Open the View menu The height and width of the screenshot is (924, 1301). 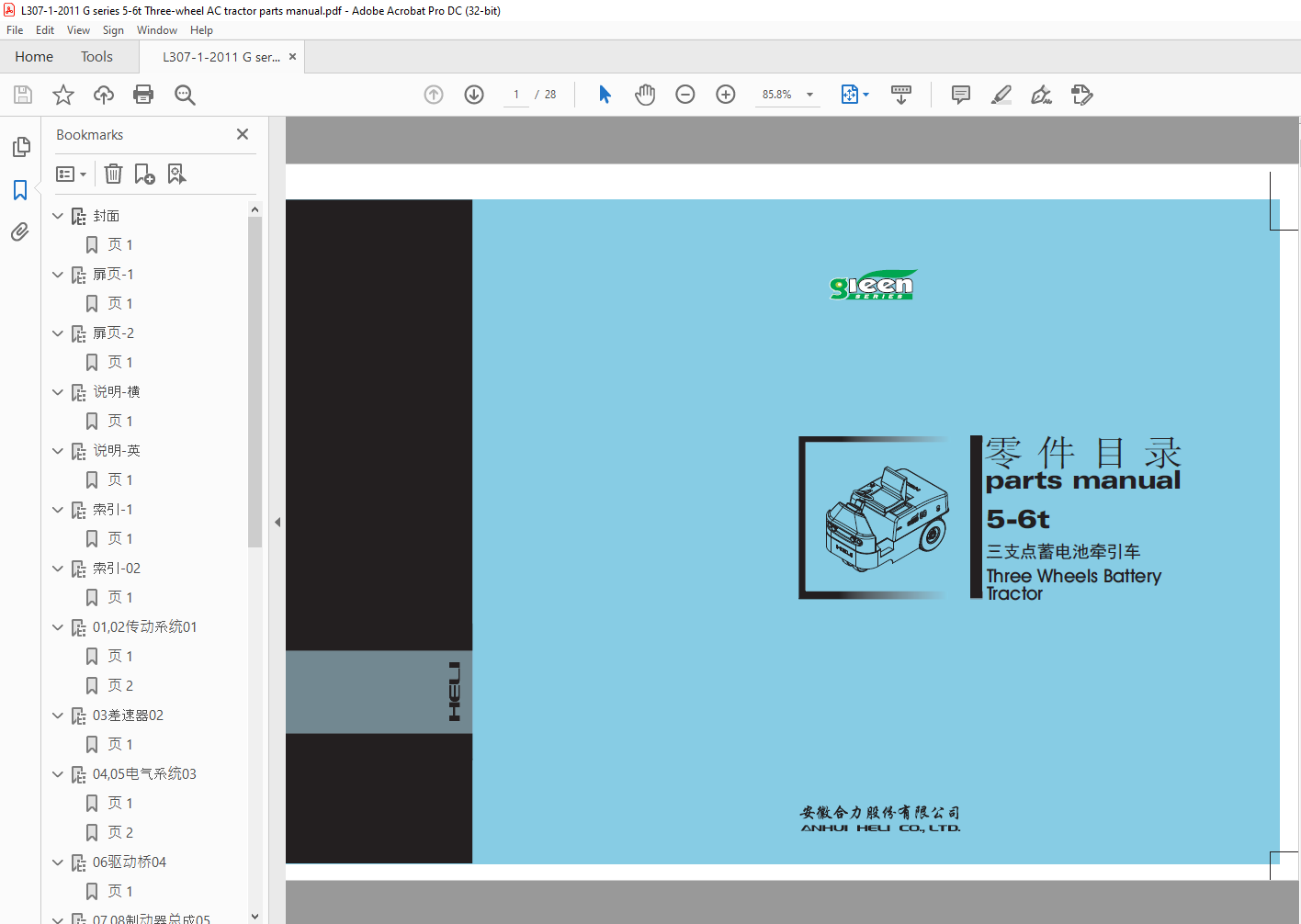pyautogui.click(x=78, y=30)
